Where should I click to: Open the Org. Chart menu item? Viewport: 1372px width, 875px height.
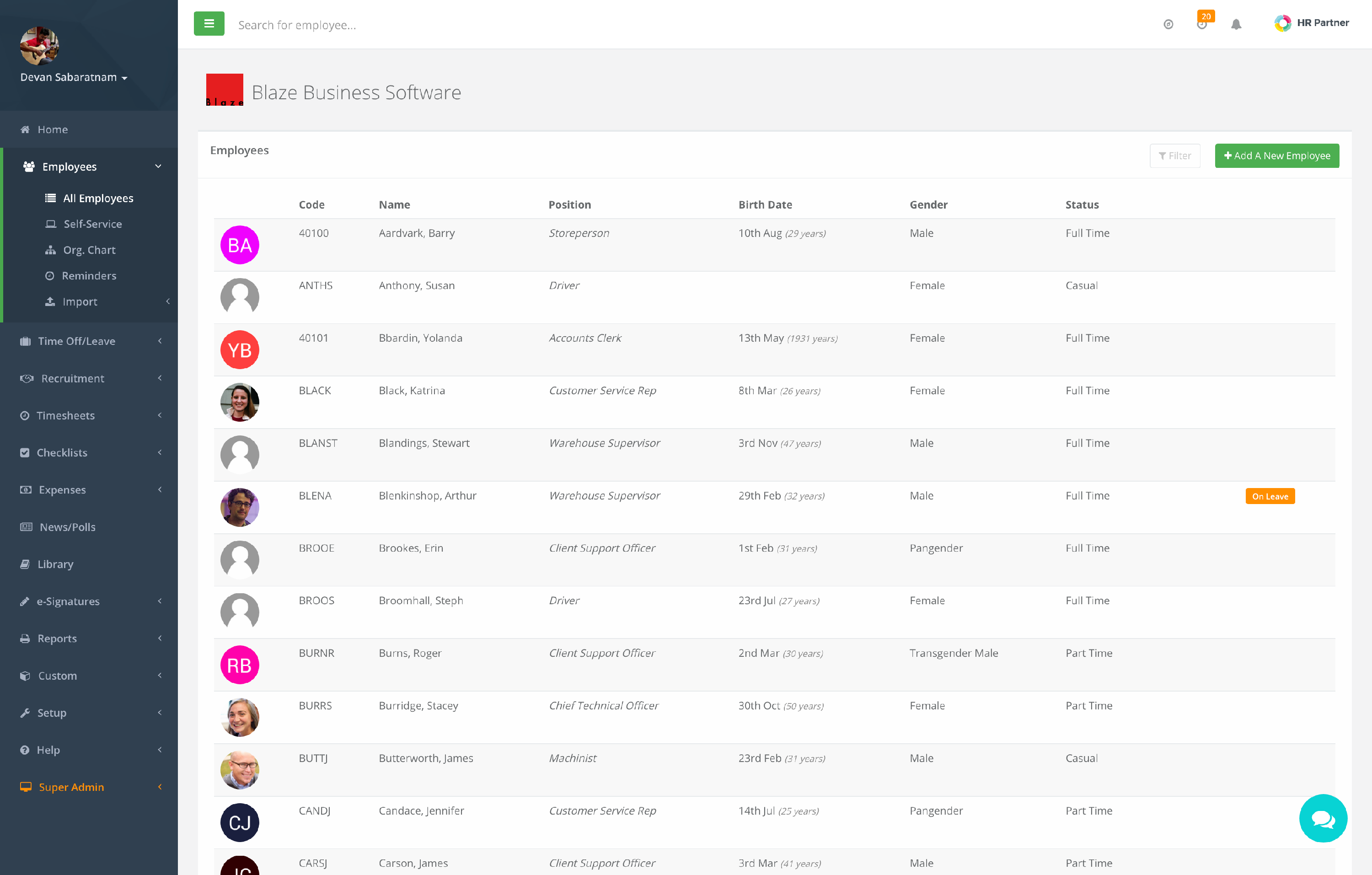click(89, 250)
